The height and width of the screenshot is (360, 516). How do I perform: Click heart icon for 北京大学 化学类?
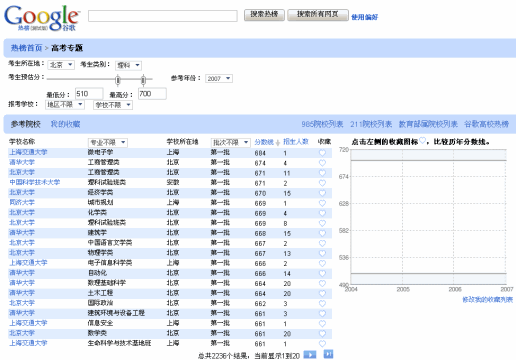(322, 213)
